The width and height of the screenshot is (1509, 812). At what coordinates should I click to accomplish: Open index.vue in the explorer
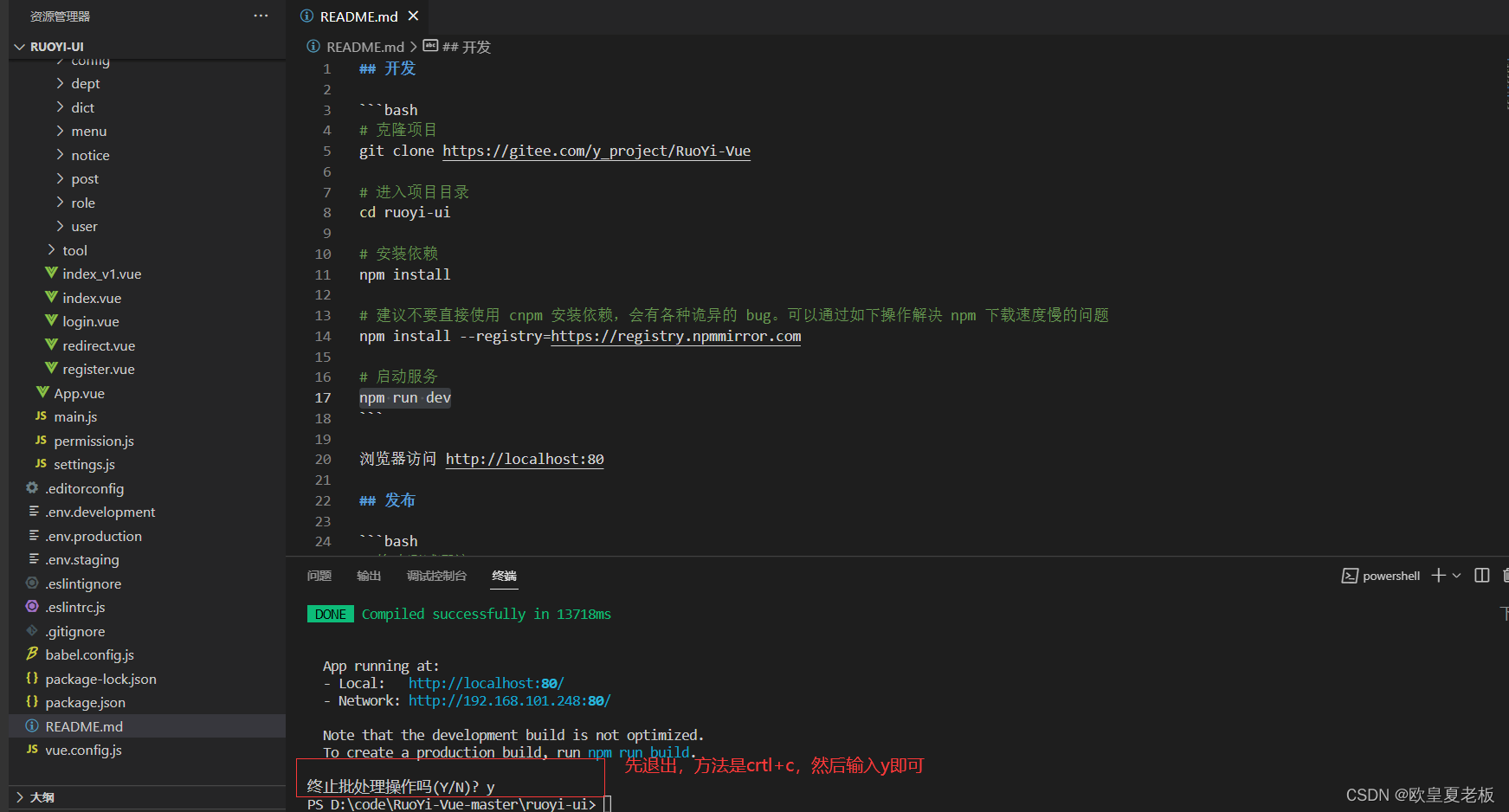(x=92, y=298)
